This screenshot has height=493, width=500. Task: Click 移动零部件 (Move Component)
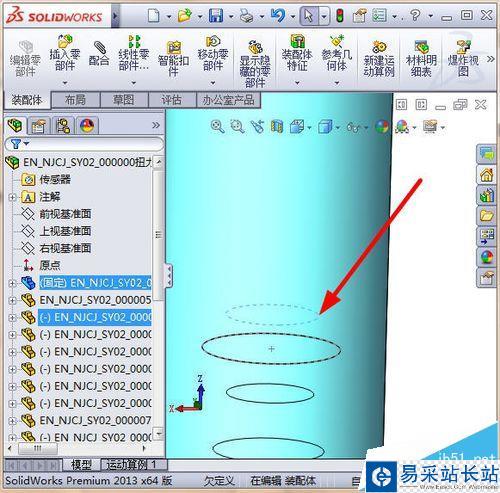point(213,53)
